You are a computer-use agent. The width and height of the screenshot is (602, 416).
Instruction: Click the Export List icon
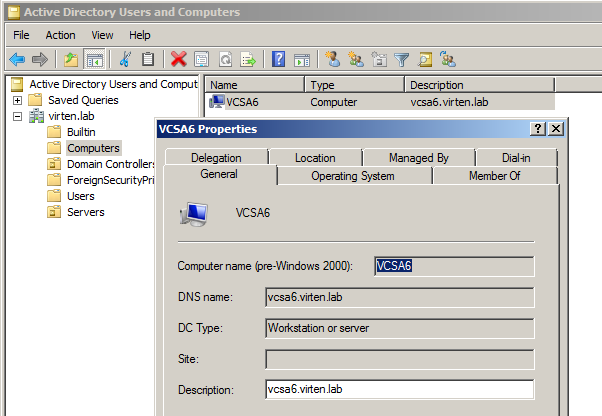coord(248,59)
